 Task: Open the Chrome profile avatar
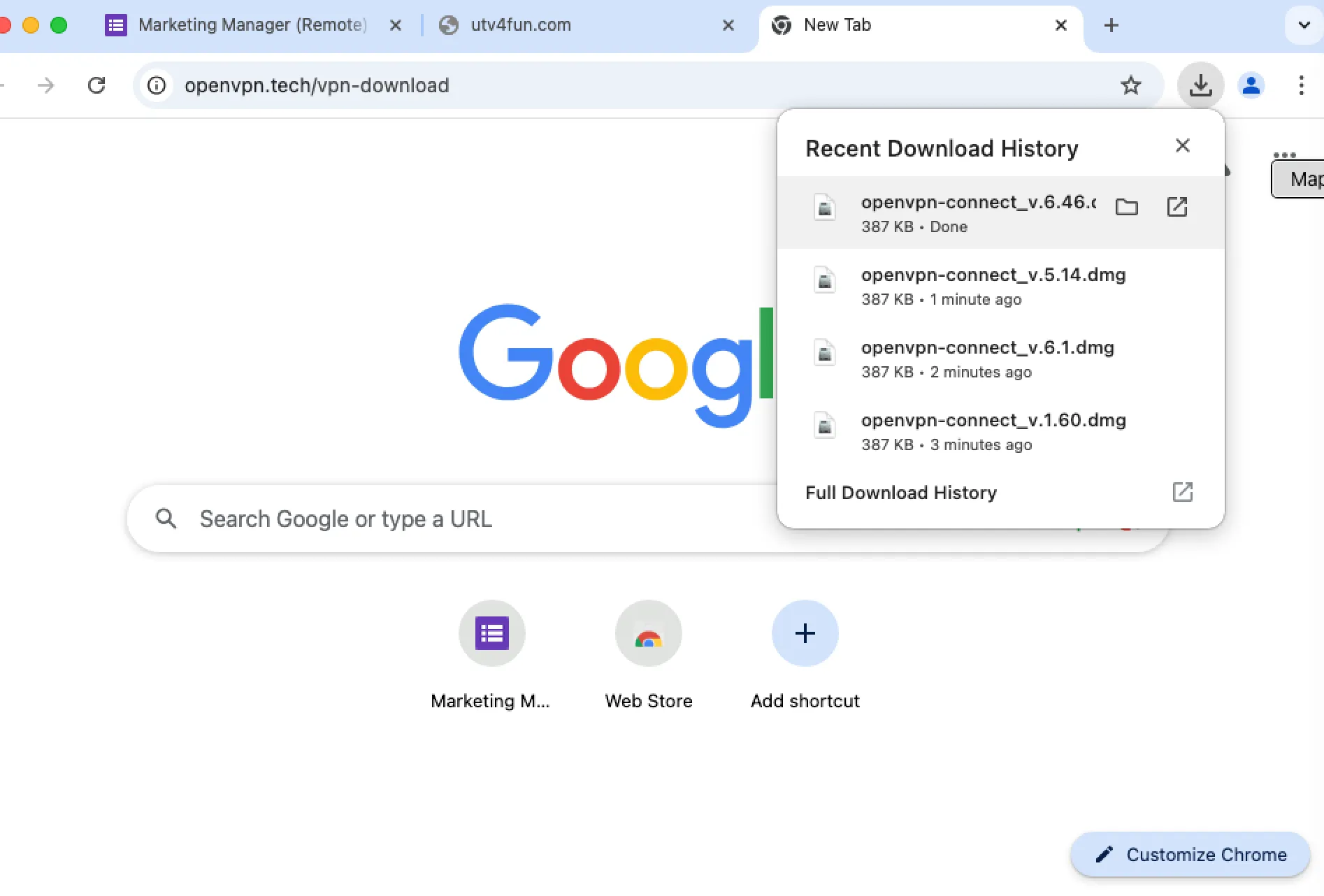1251,85
